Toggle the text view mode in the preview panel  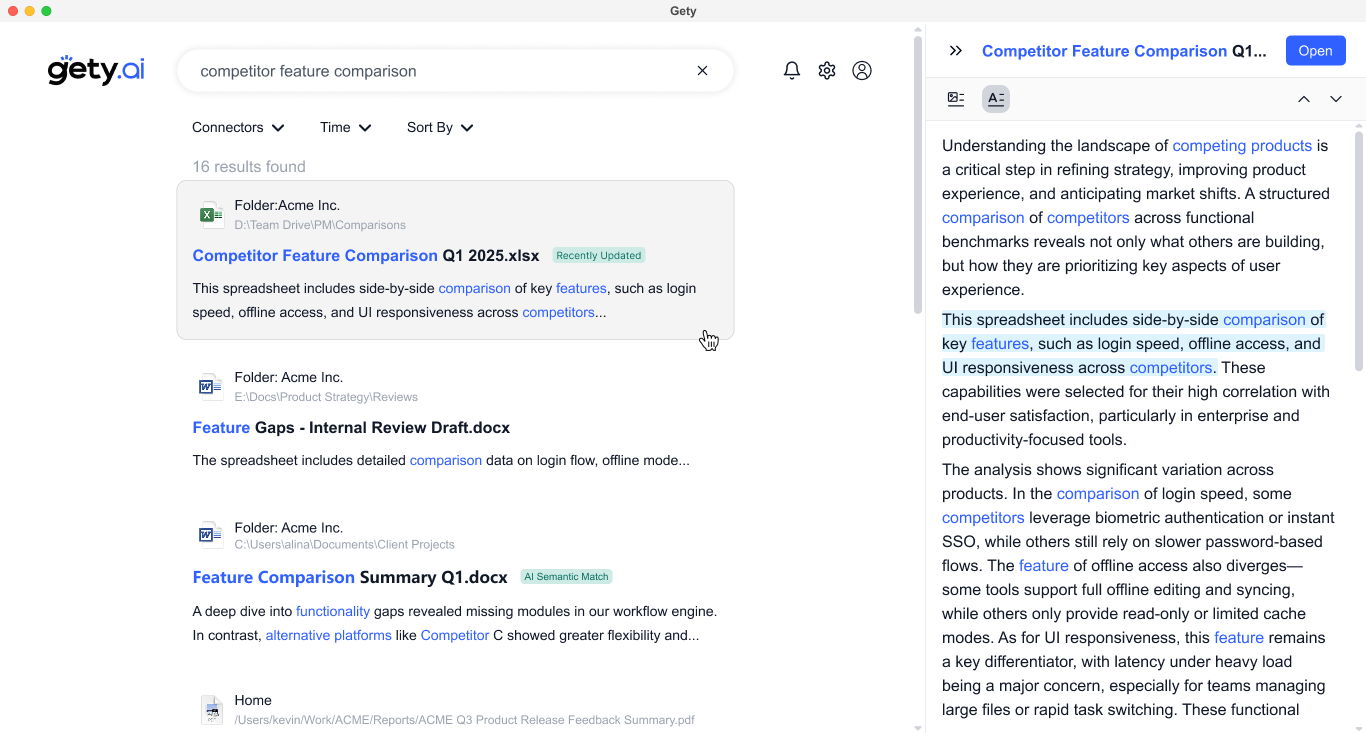(995, 98)
